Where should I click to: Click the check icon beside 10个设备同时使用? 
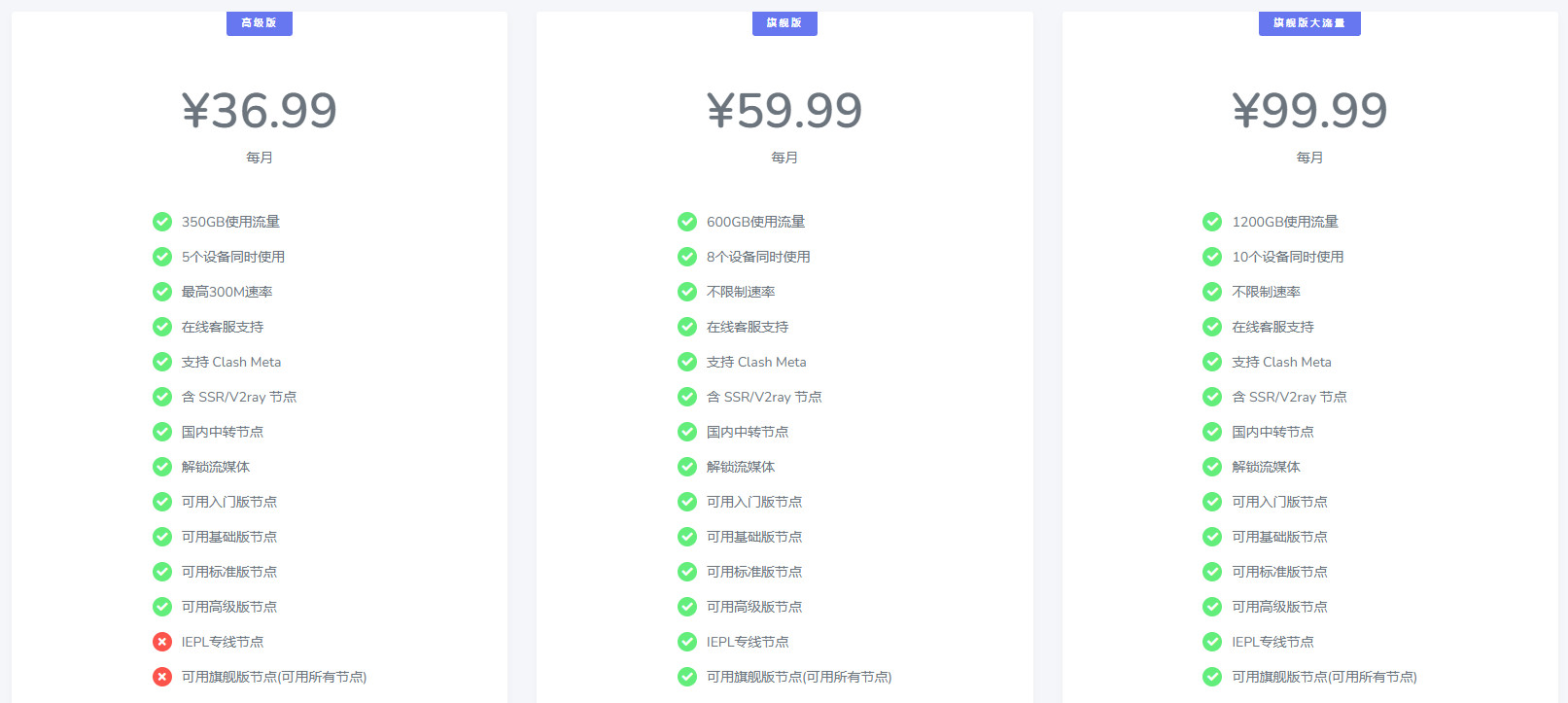pyautogui.click(x=1212, y=257)
